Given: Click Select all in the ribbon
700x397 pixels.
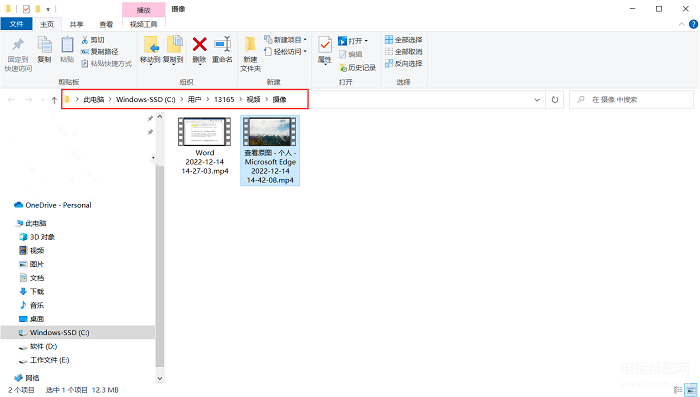Looking at the screenshot, I should tap(404, 40).
